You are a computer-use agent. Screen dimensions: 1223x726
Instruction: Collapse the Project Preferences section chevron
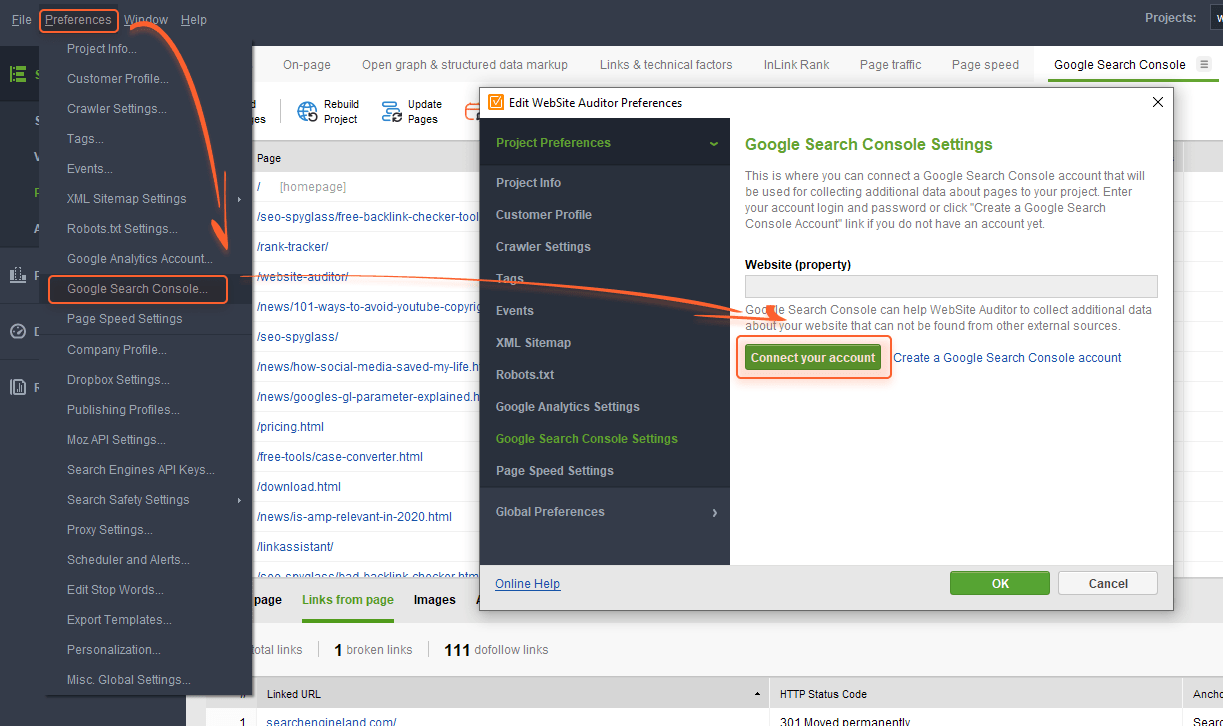click(x=714, y=143)
